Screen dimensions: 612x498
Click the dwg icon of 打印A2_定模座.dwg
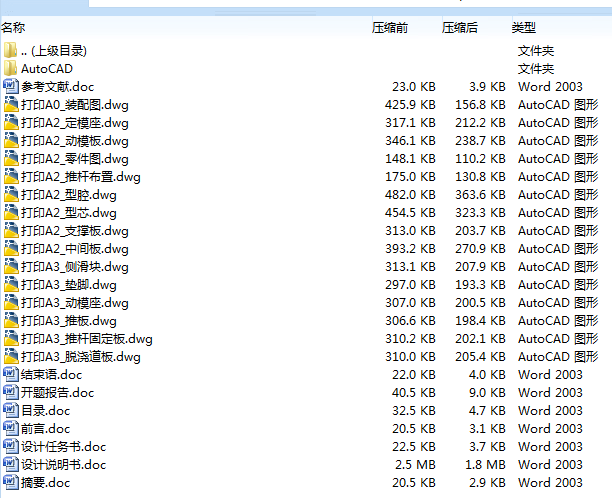pos(11,122)
